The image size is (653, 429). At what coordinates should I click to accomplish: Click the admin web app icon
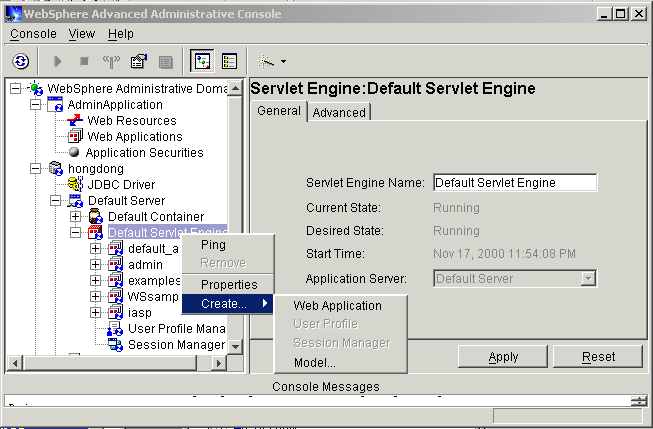click(x=115, y=264)
